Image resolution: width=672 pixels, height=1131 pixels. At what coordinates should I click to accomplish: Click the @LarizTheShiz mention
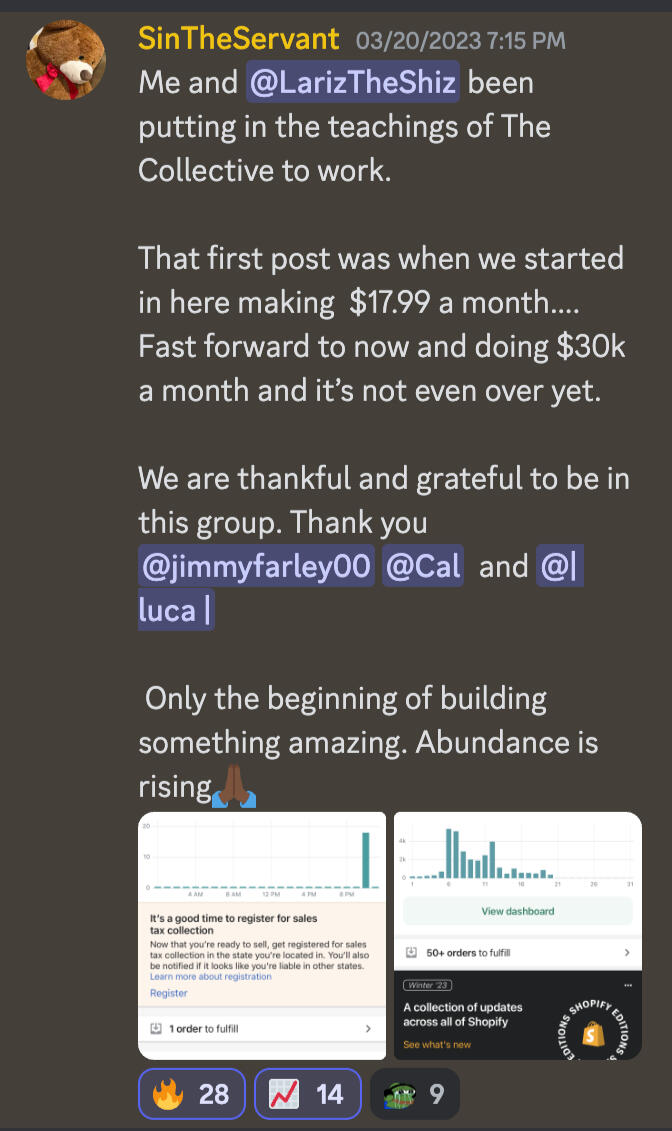352,83
